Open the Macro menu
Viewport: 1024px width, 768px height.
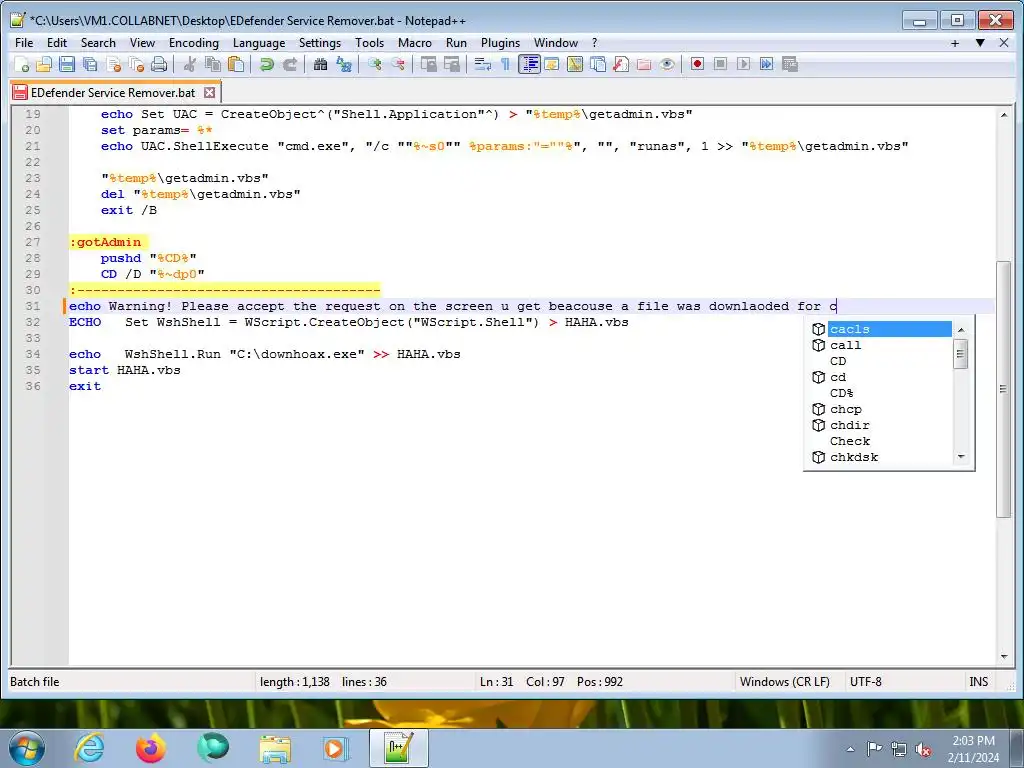[415, 43]
